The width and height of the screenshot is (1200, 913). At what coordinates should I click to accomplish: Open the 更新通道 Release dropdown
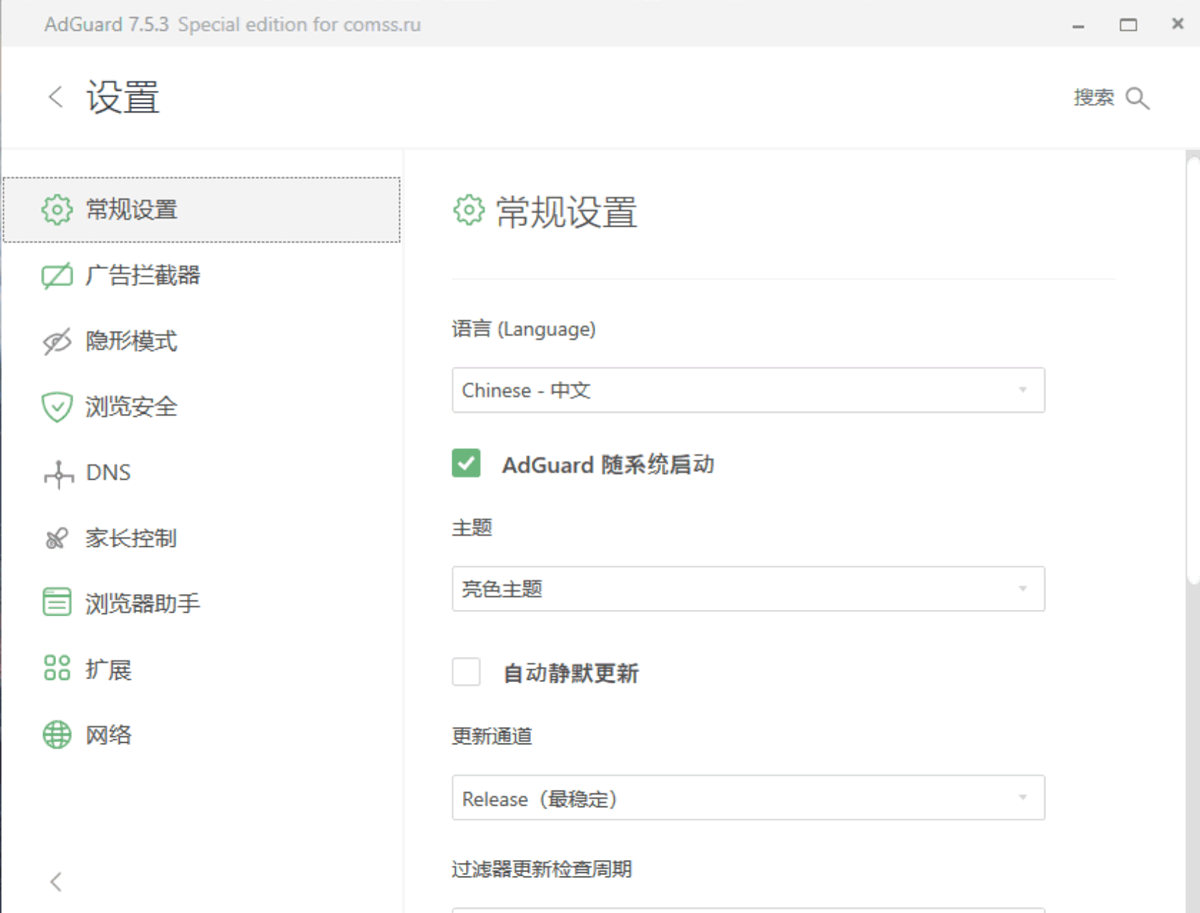(748, 798)
